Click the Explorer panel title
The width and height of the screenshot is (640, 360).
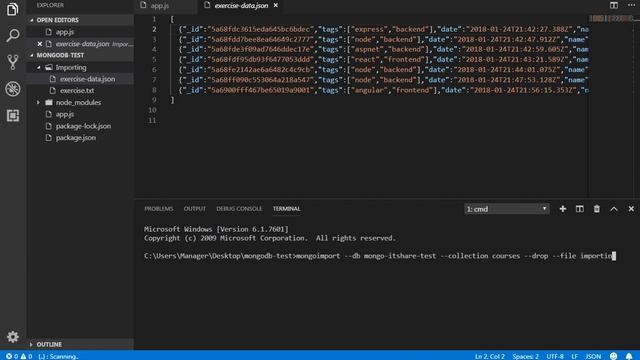coord(50,5)
